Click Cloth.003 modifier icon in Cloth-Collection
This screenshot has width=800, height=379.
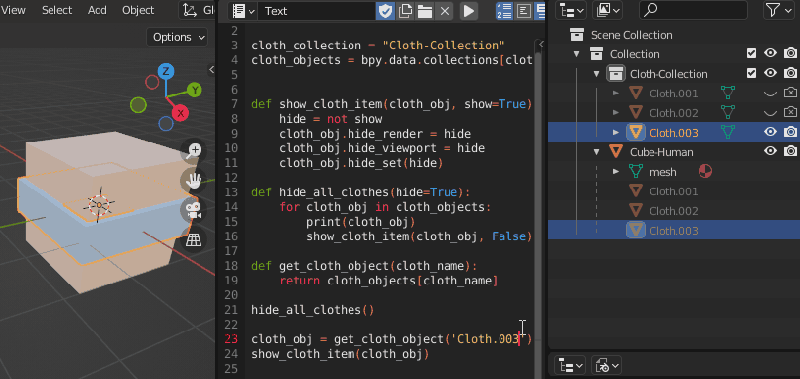pyautogui.click(x=728, y=133)
